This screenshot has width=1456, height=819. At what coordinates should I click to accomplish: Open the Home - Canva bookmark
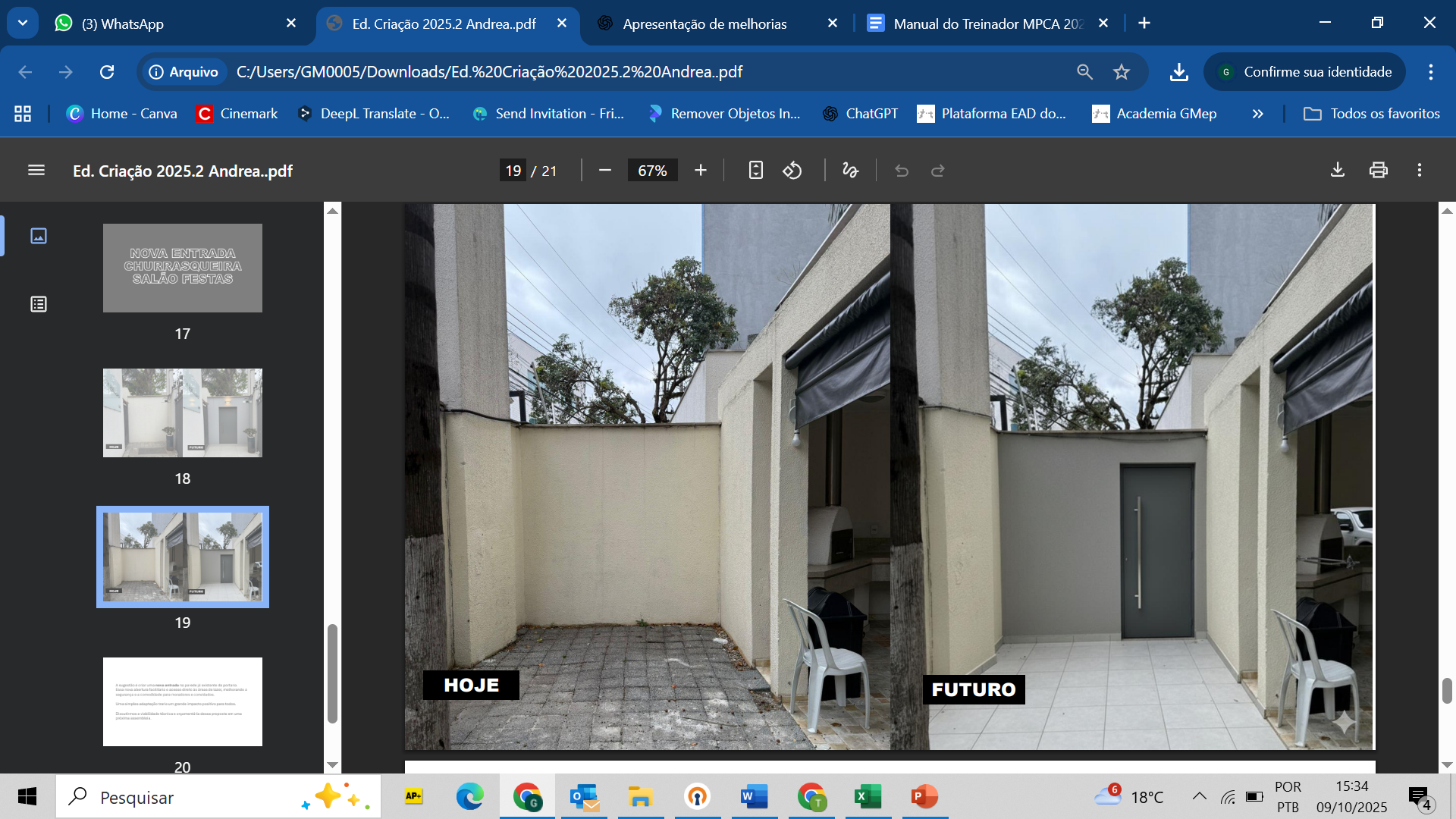pos(121,114)
